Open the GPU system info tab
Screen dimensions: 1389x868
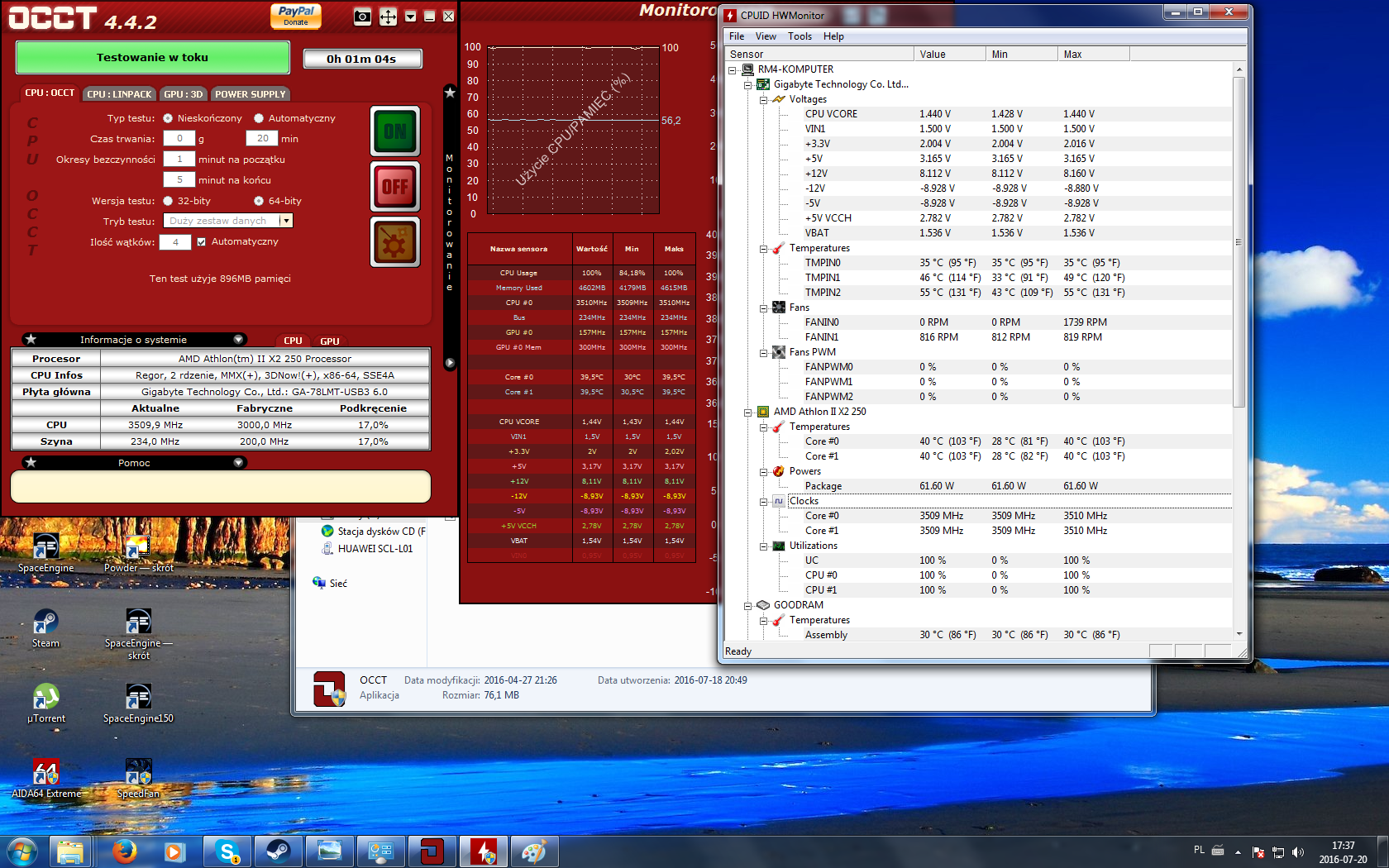pos(330,341)
